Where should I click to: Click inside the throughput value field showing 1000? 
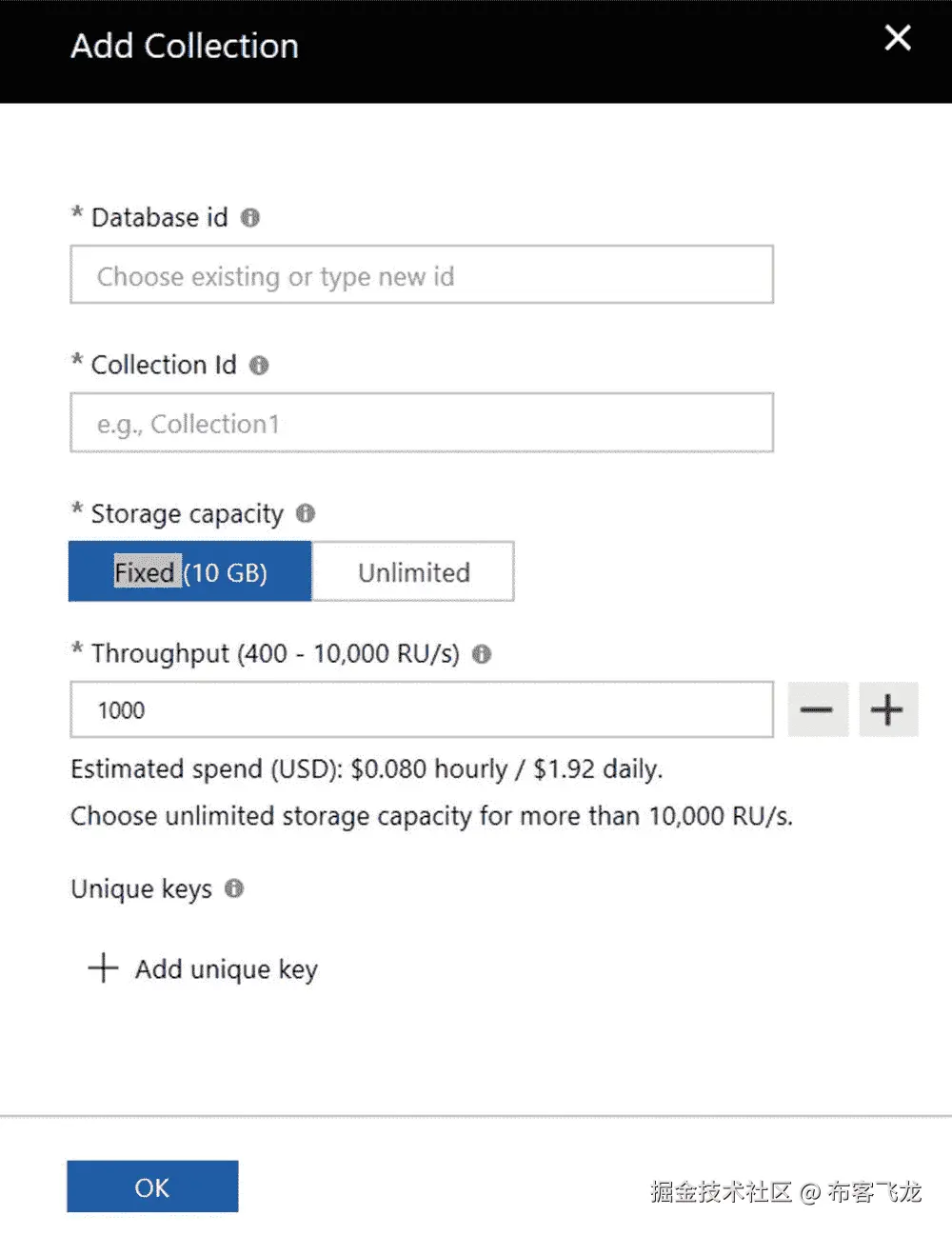point(421,709)
